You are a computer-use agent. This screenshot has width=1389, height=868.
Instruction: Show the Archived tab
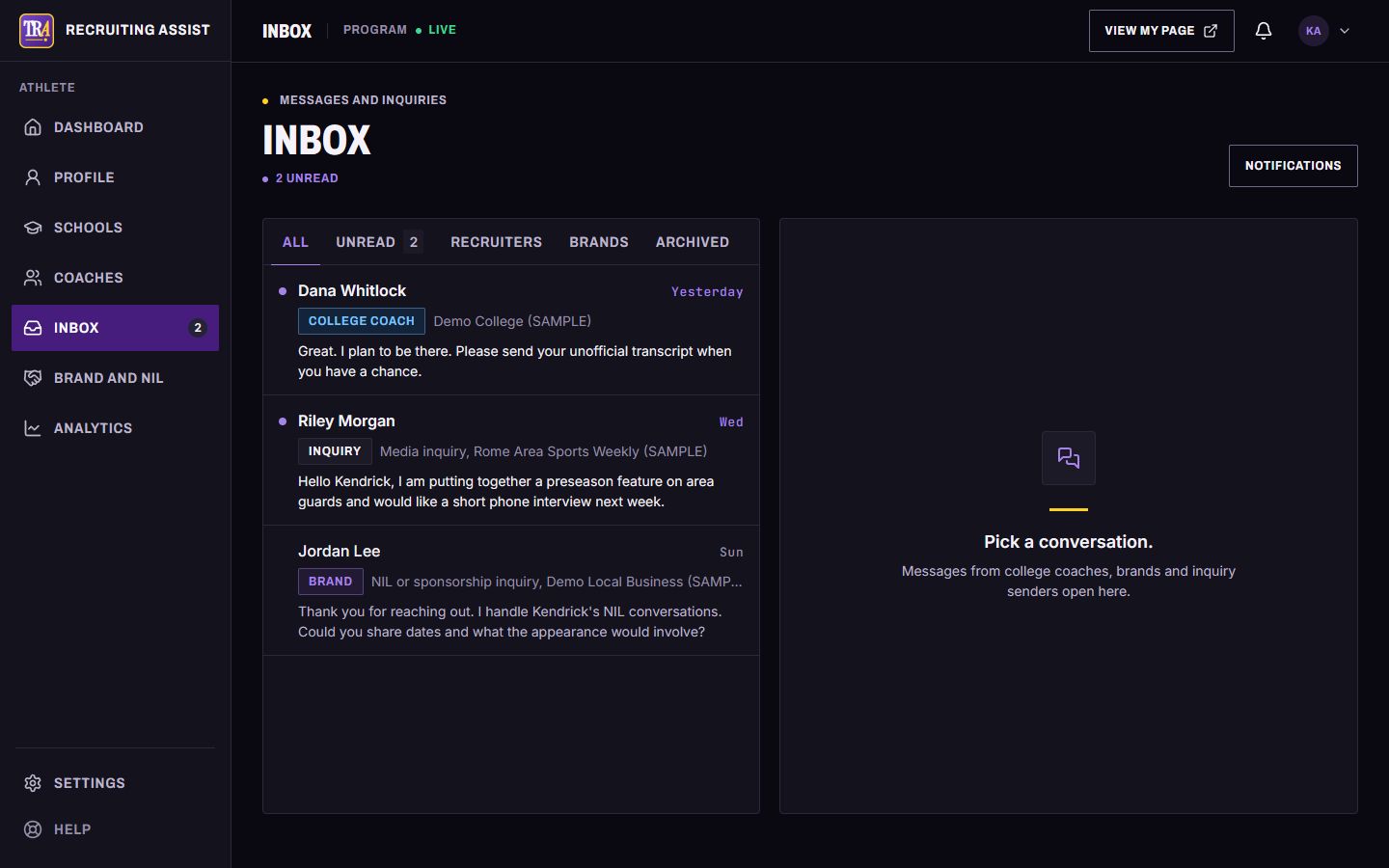(x=693, y=242)
